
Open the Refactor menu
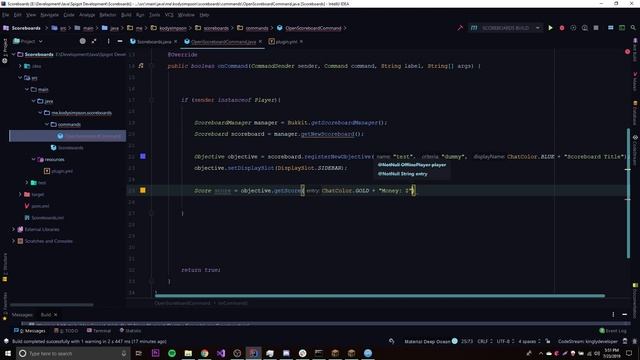(108, 15)
